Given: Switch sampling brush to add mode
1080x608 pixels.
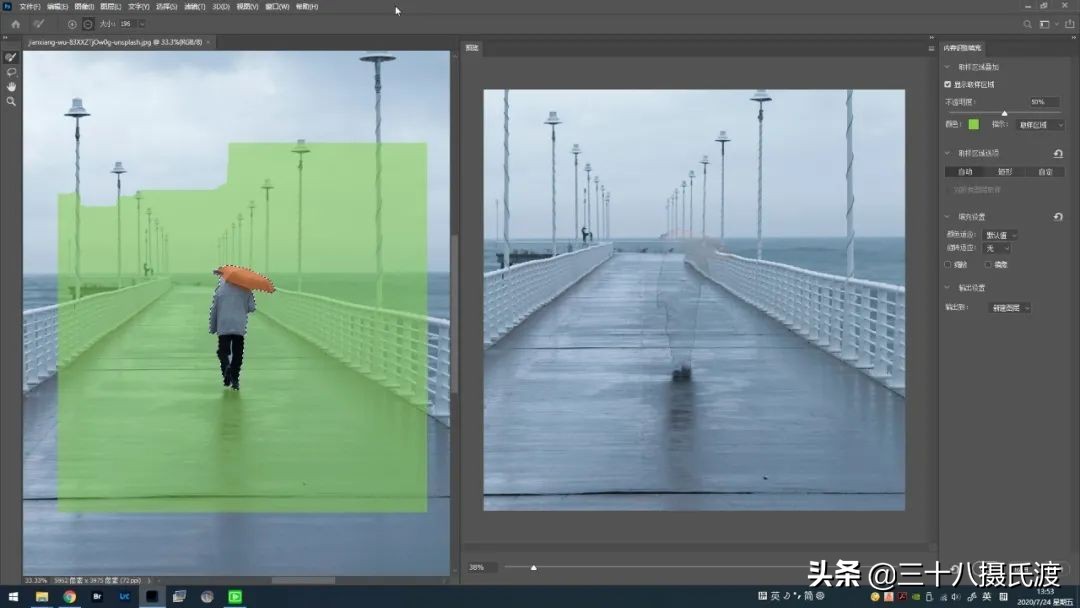Looking at the screenshot, I should point(72,23).
